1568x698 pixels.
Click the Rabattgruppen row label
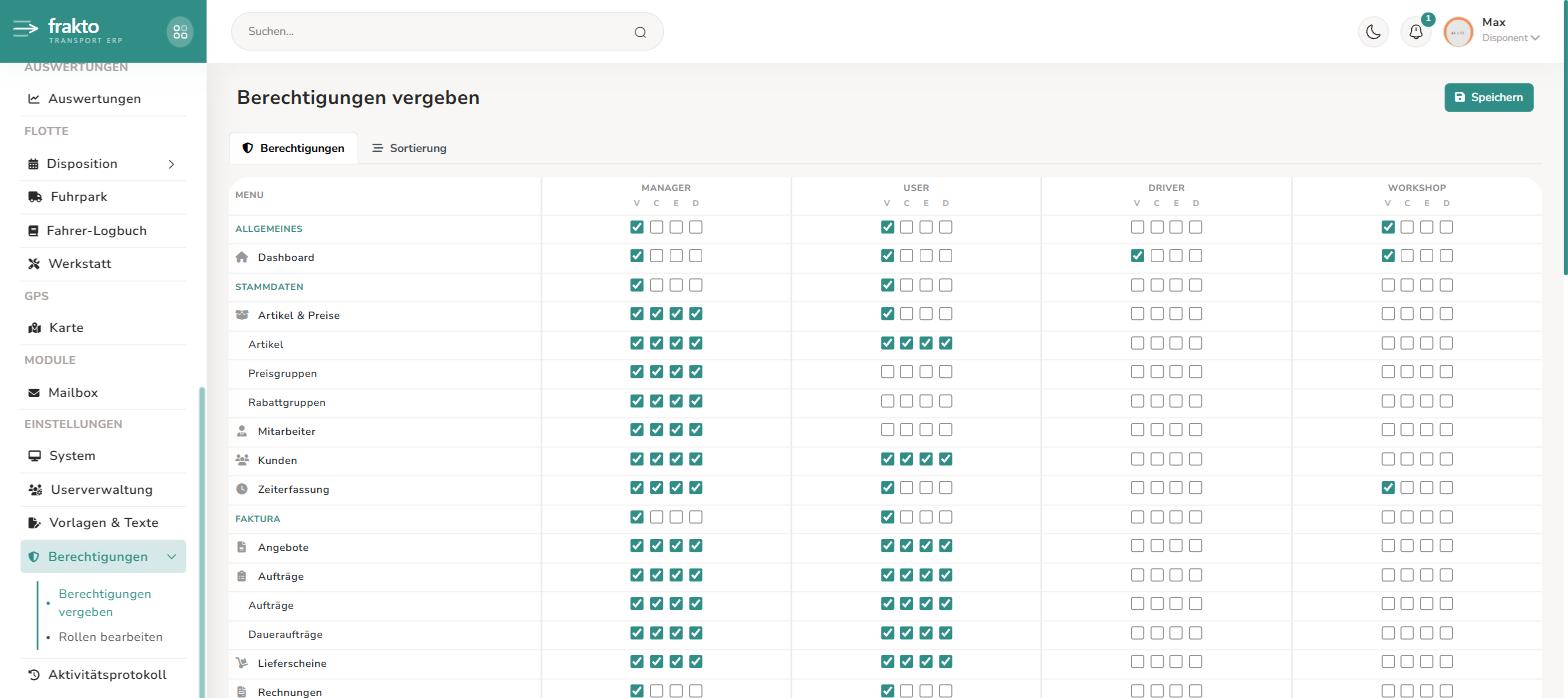click(x=287, y=402)
